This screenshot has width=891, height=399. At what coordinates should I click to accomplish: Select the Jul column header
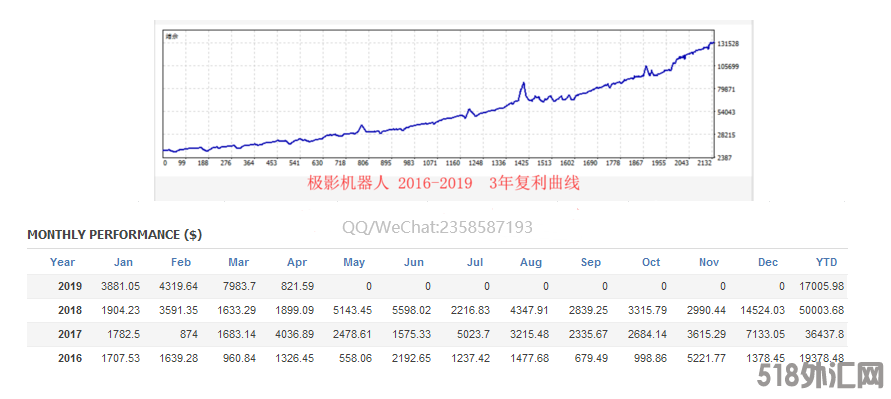click(x=474, y=262)
